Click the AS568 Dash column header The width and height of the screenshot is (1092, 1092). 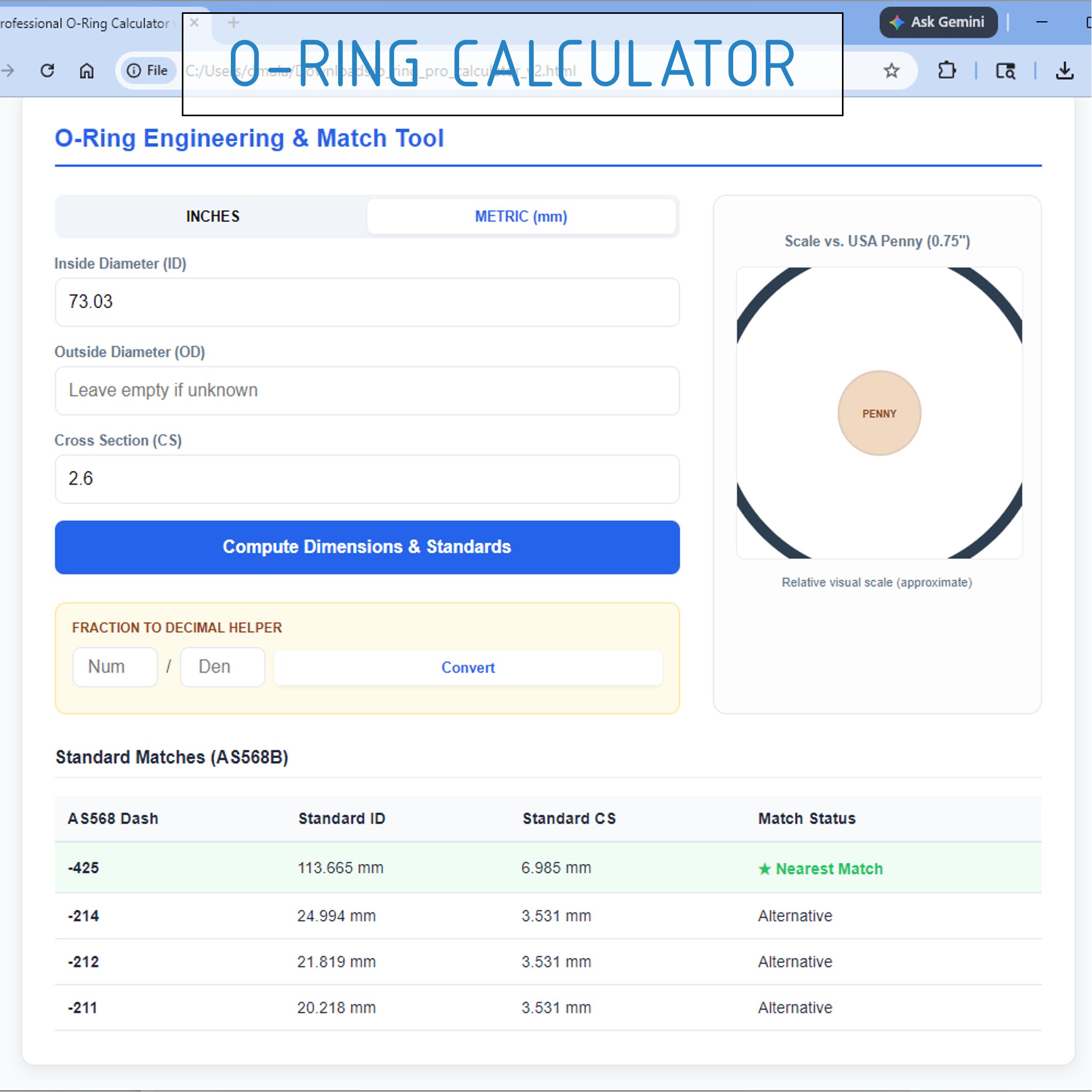click(x=113, y=819)
